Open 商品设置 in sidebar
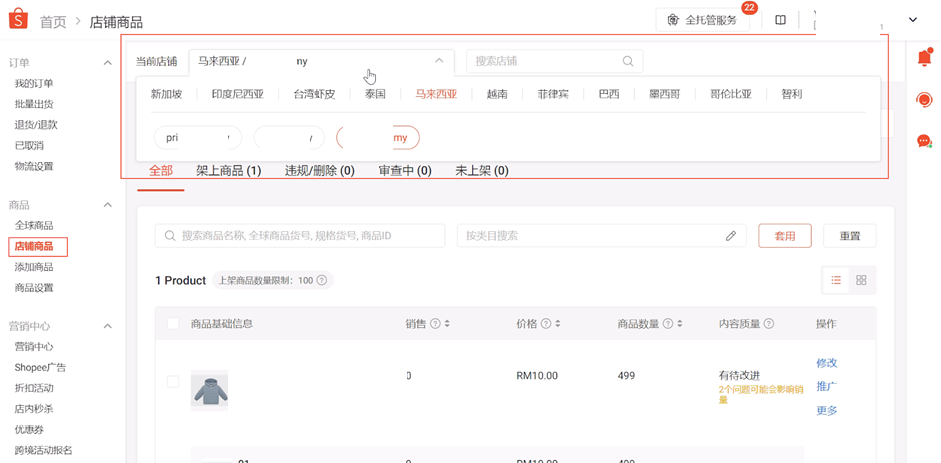This screenshot has width=941, height=463. pos(34,288)
